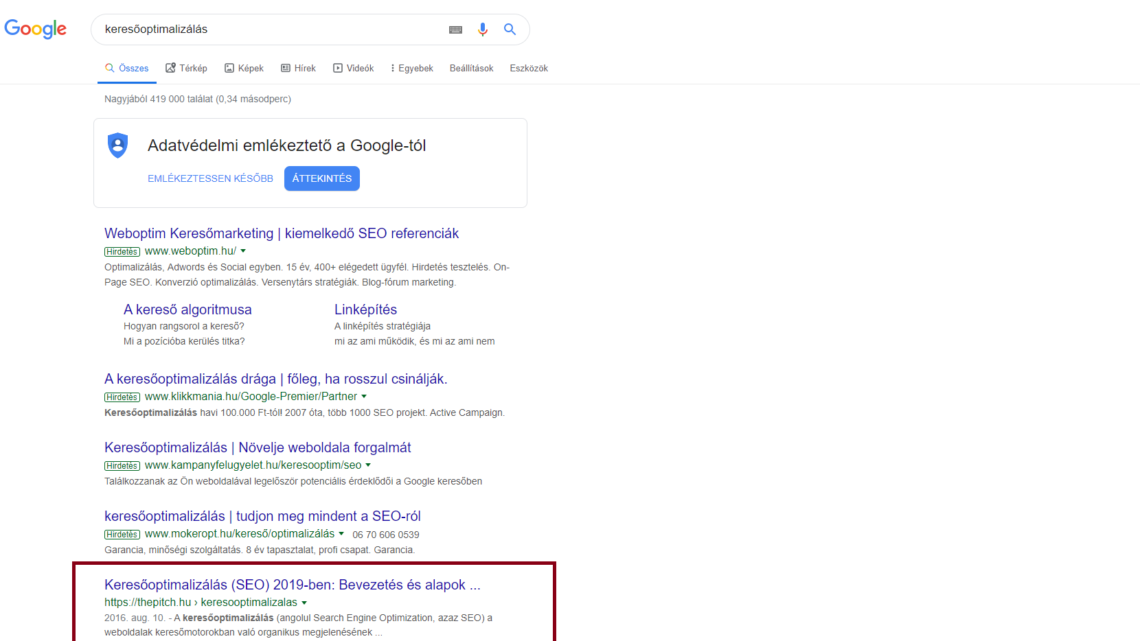Viewport: 1140px width, 641px height.
Task: Switch to the Képek tab
Action: (x=244, y=68)
